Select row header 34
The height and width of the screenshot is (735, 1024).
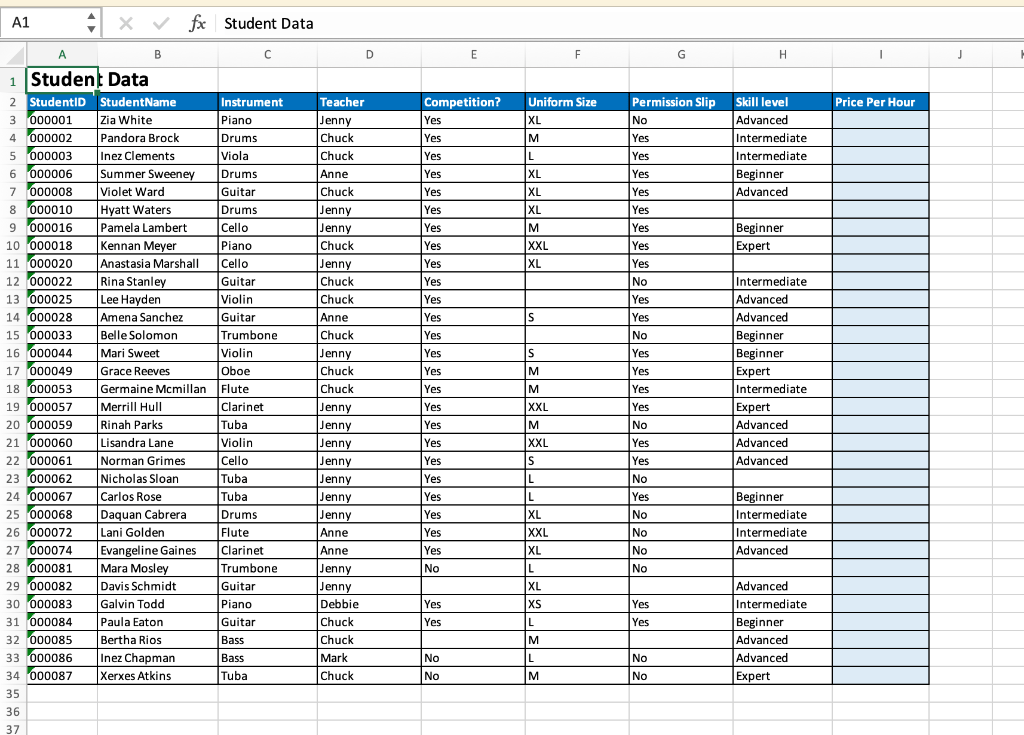(13, 676)
